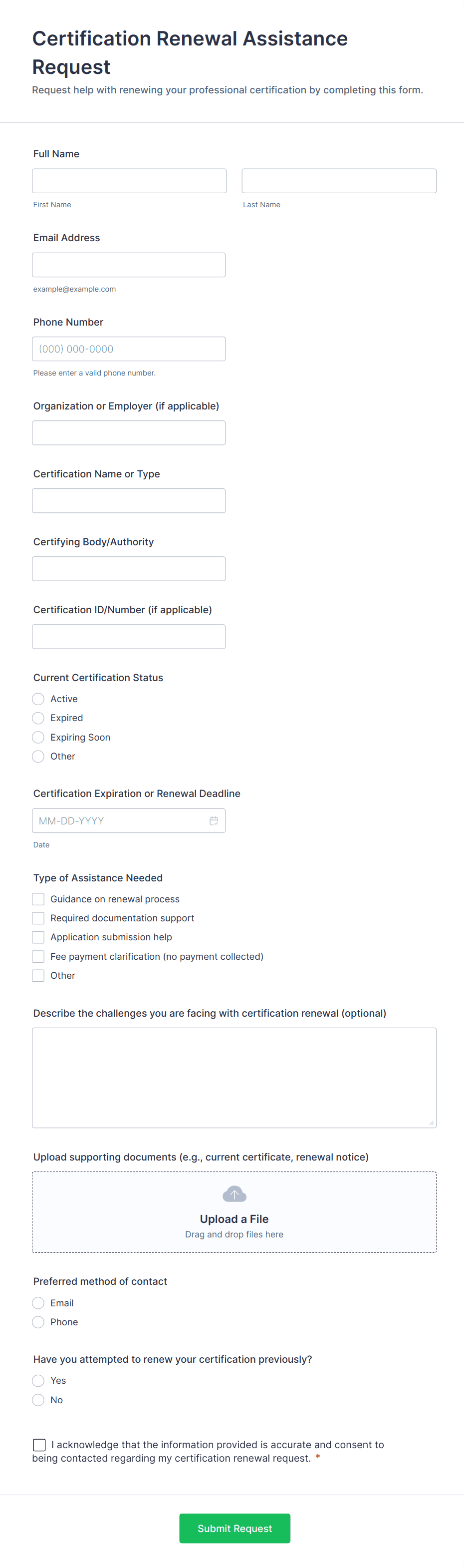
Task: Open the calendar icon in date field
Action: [214, 820]
